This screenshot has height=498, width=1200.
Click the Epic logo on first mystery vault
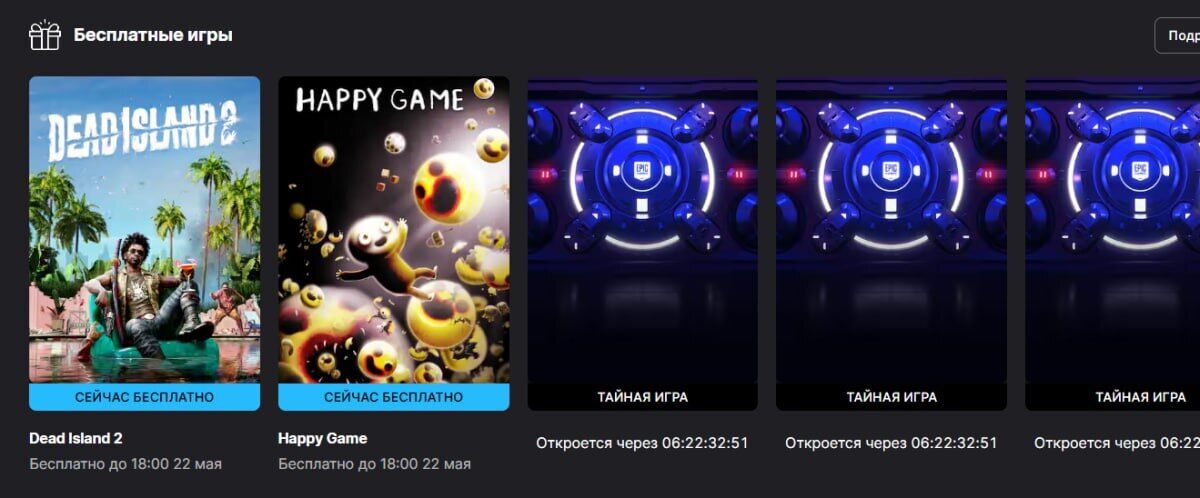coord(642,169)
